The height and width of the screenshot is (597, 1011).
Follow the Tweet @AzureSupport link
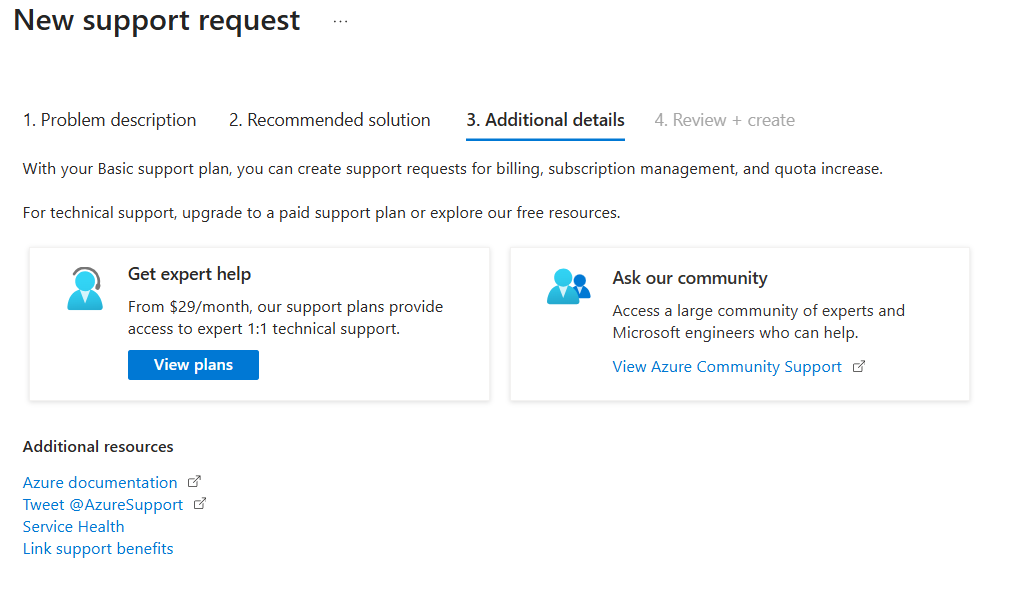pyautogui.click(x=103, y=504)
